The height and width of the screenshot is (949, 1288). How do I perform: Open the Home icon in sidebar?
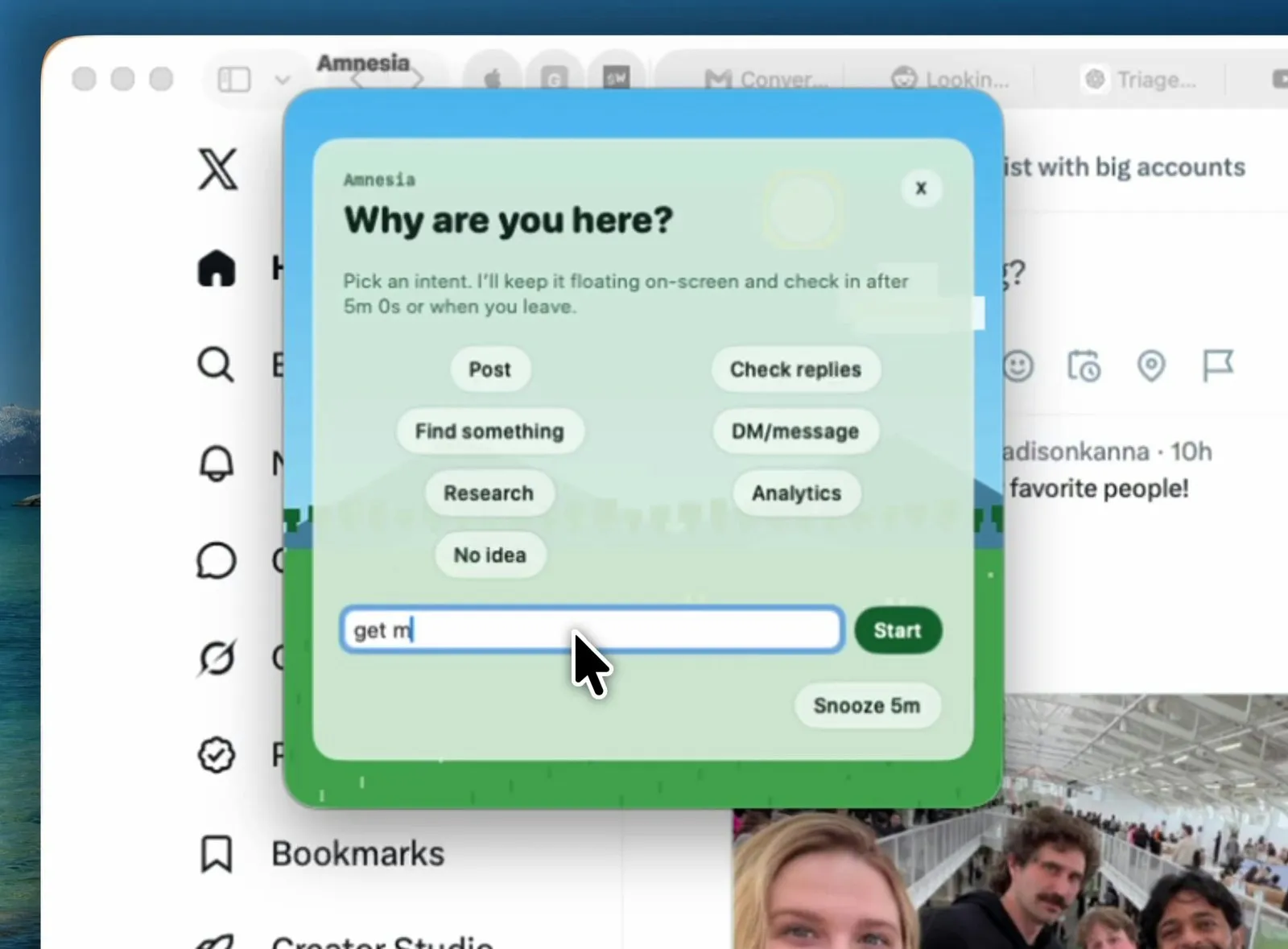[217, 268]
